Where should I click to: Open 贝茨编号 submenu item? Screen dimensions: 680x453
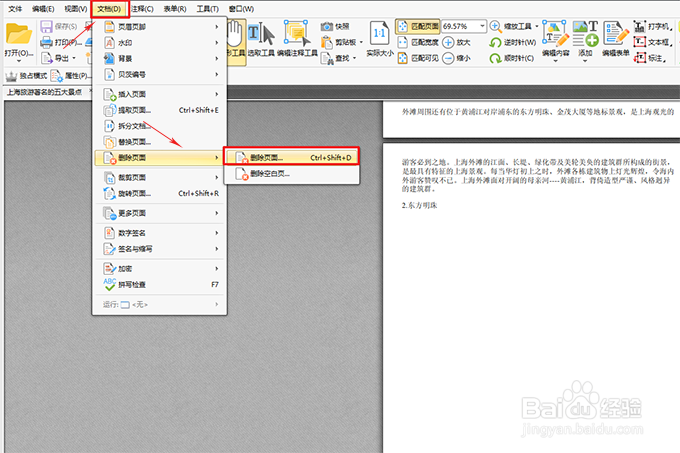(160, 75)
